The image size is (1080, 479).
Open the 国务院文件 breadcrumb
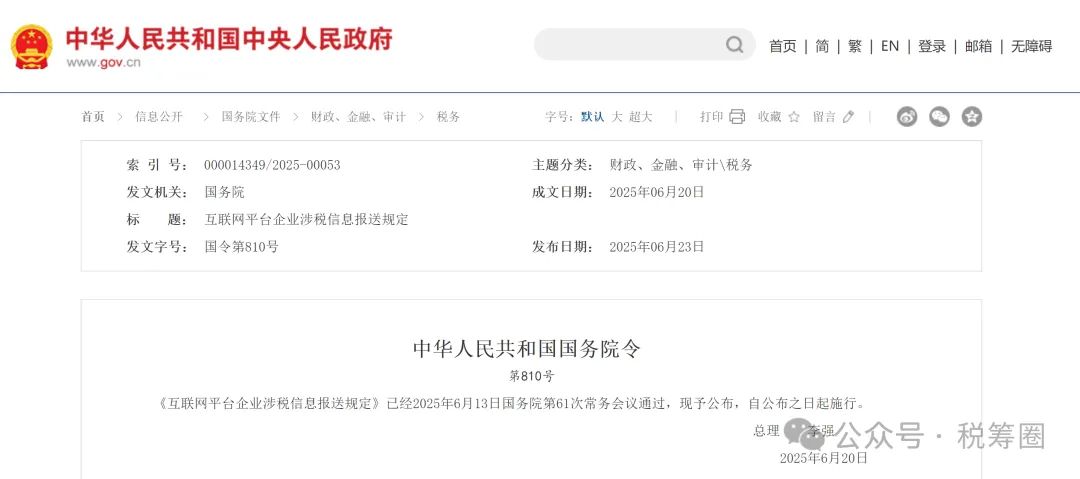click(251, 117)
